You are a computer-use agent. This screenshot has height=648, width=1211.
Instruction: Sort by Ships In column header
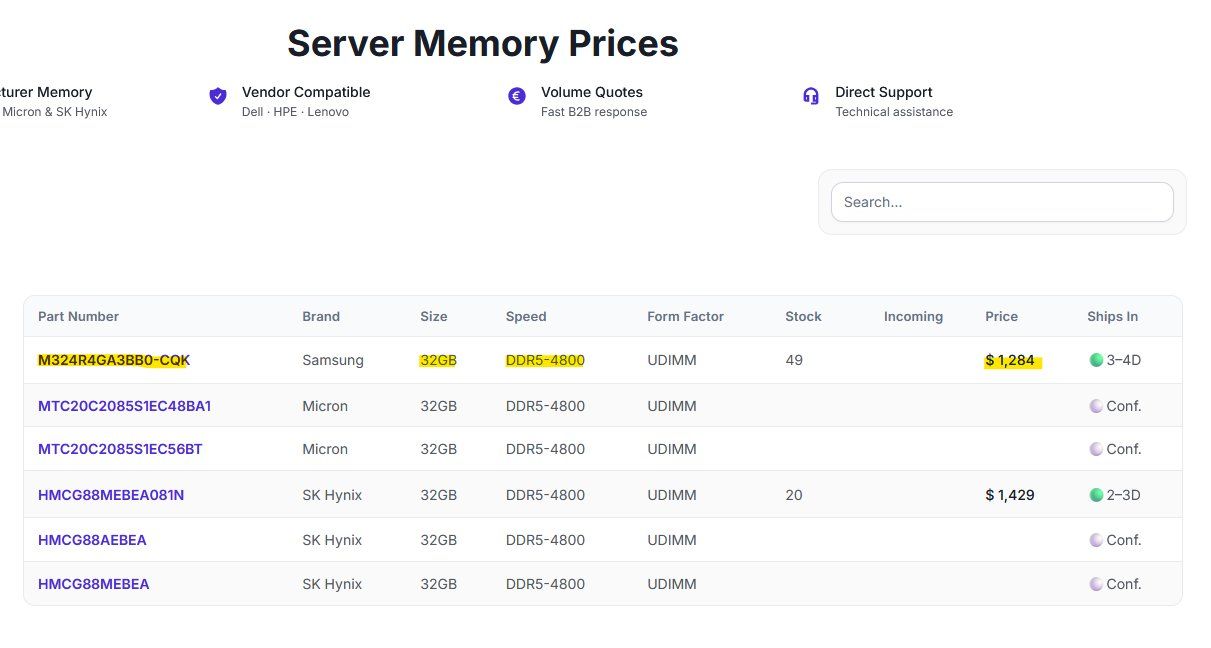pos(1113,316)
